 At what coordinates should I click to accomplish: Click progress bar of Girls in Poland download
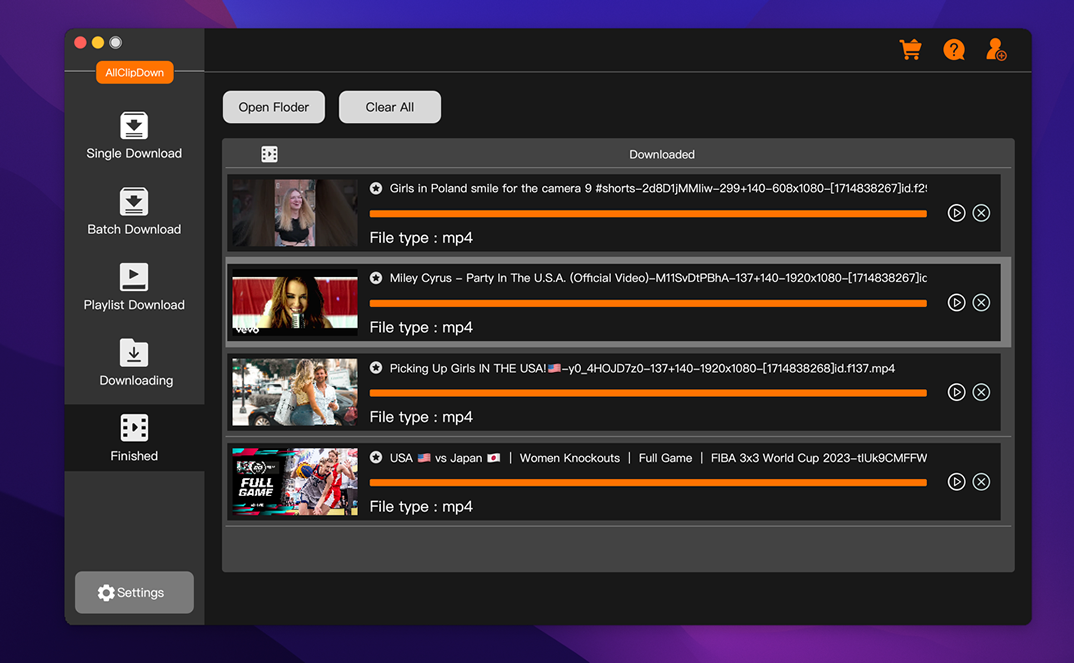tap(648, 214)
